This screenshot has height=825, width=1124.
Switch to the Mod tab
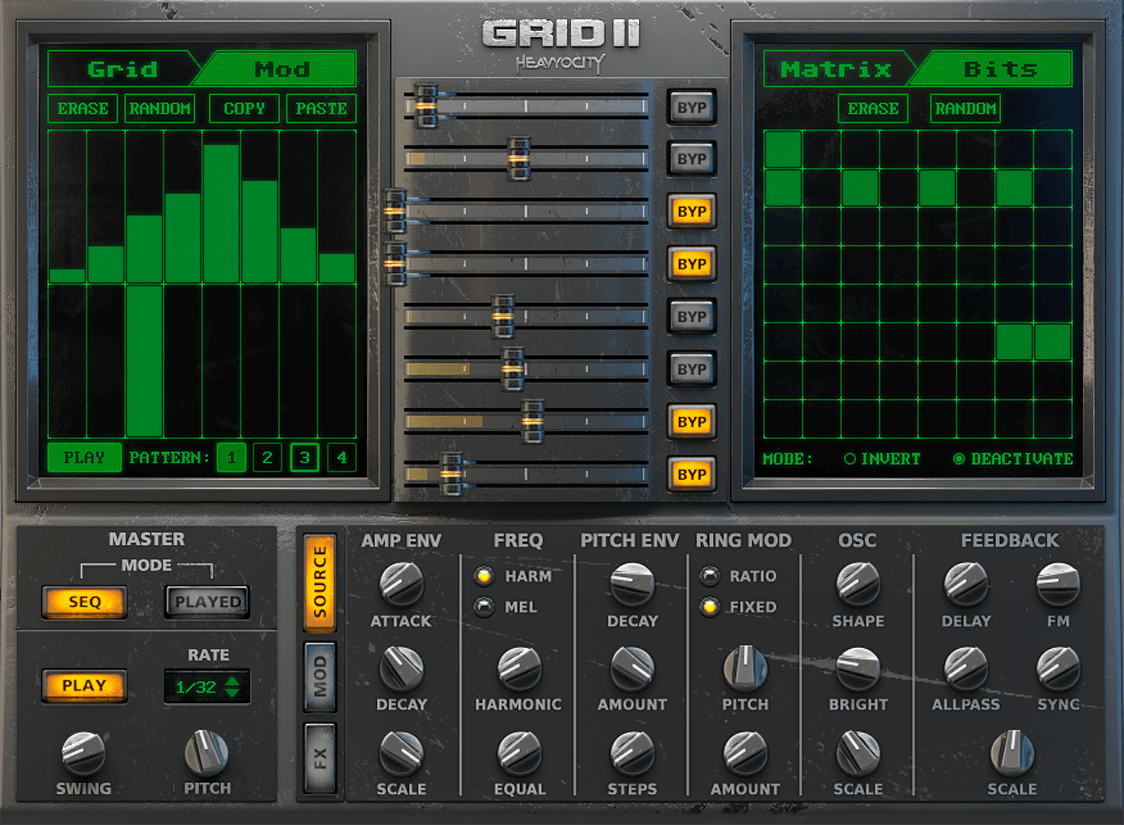click(x=281, y=69)
